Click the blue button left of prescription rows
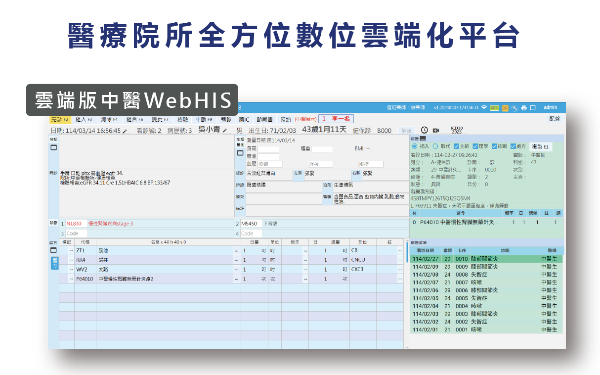 pos(55,263)
